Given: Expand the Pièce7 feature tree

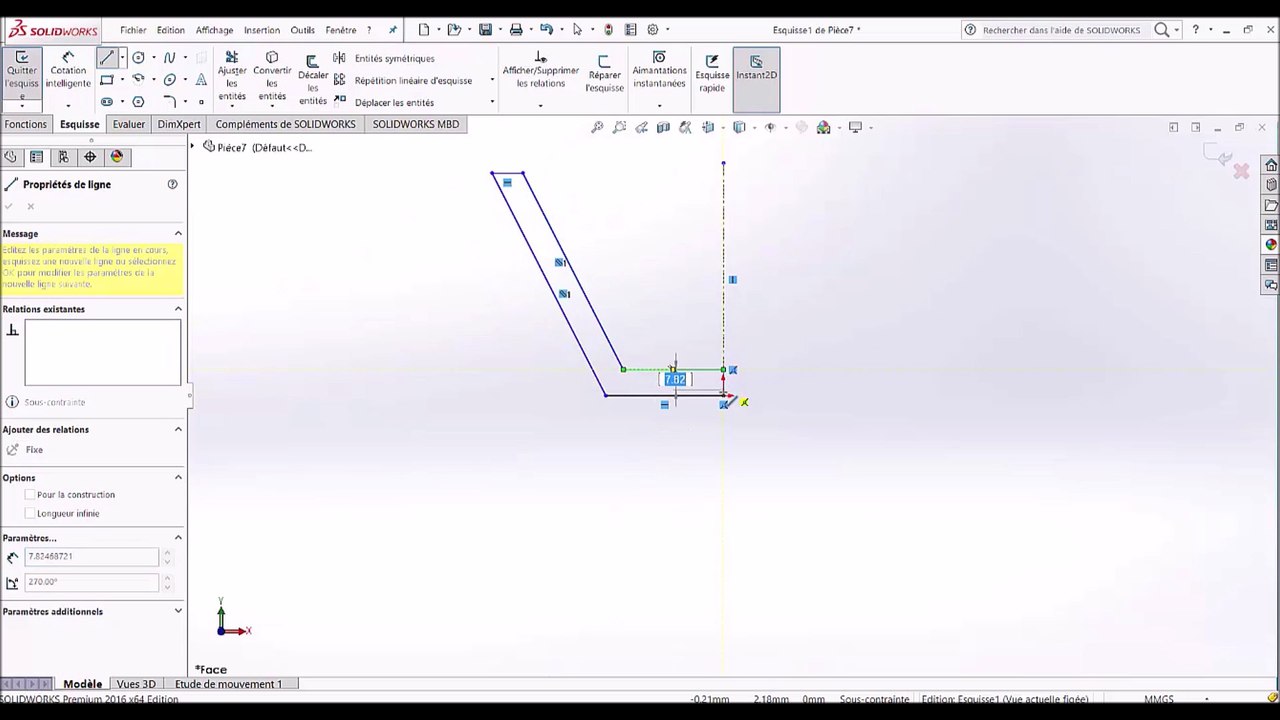Looking at the screenshot, I should (192, 147).
